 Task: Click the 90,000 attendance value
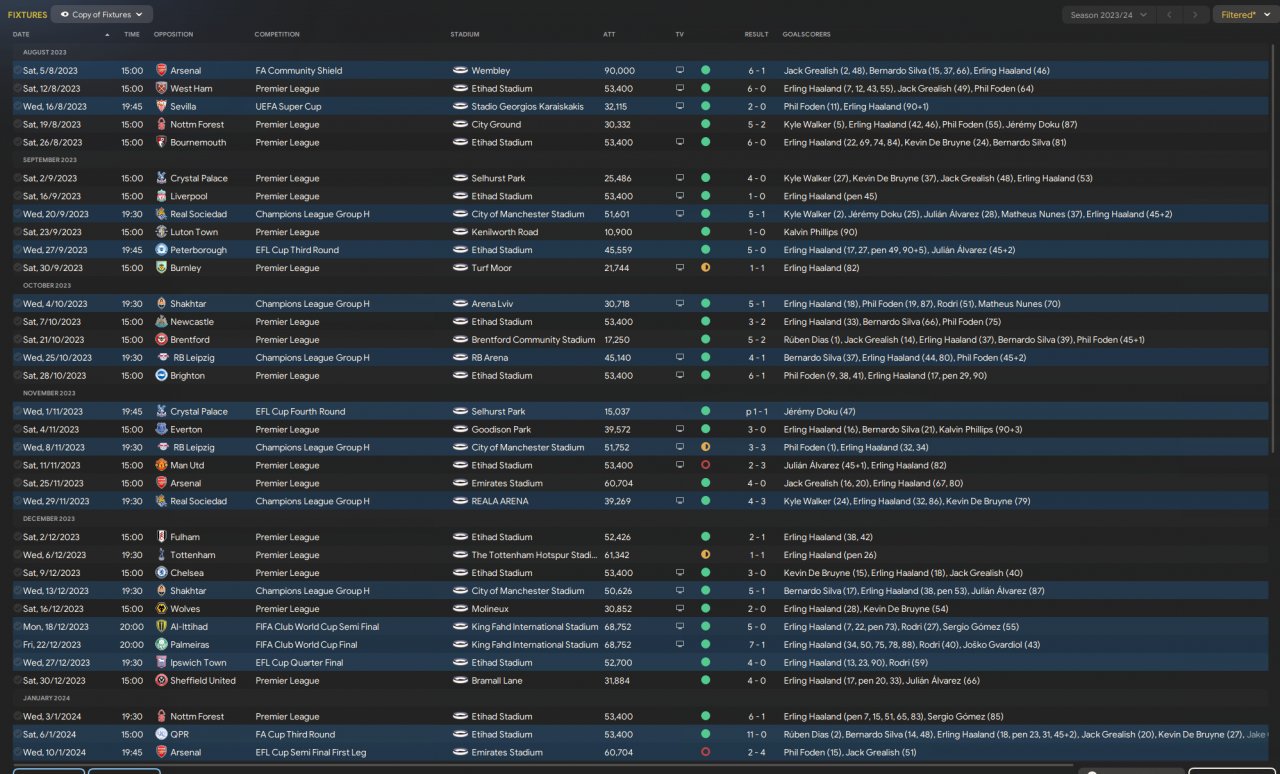pyautogui.click(x=619, y=71)
